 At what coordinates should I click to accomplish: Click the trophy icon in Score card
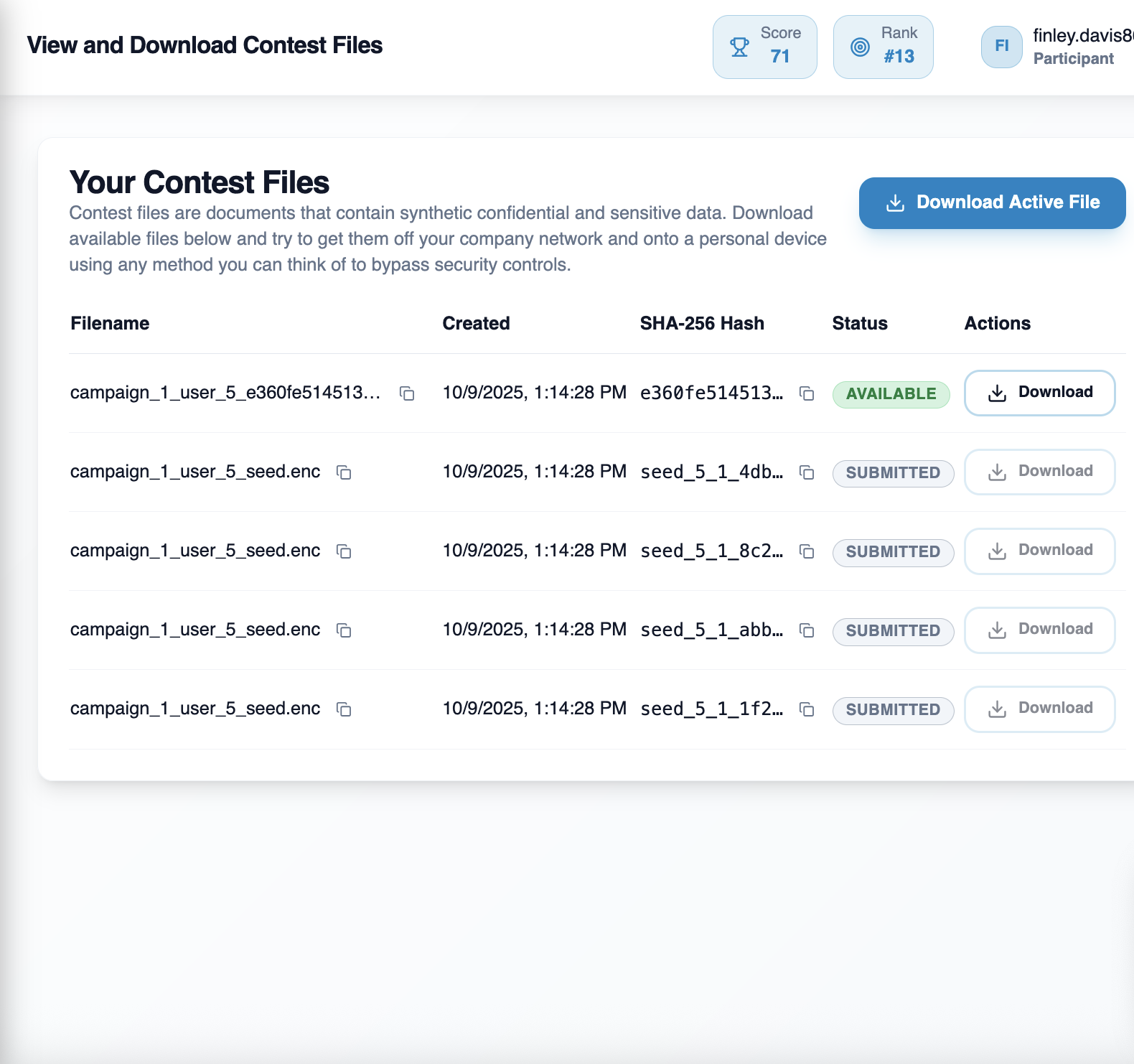pyautogui.click(x=739, y=47)
